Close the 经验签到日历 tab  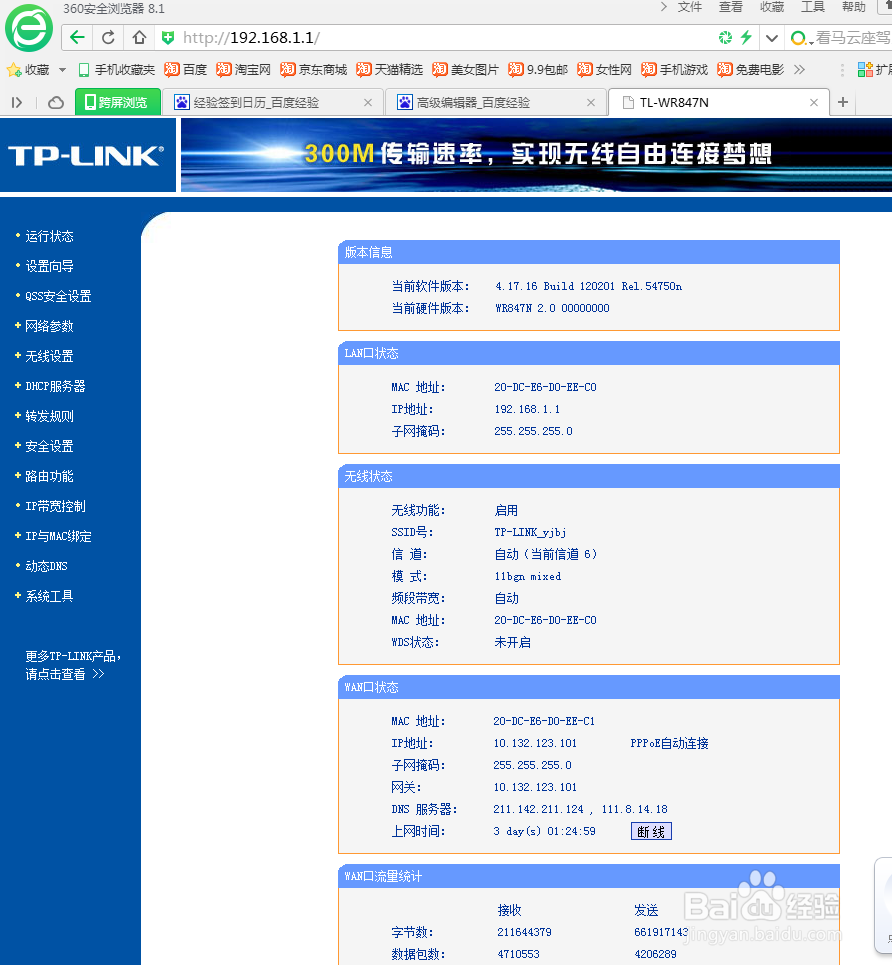(x=368, y=103)
